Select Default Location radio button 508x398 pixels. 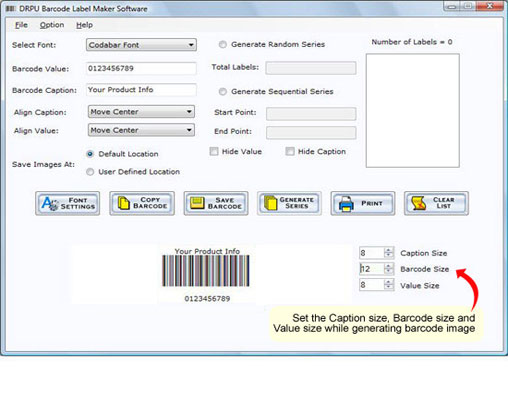point(90,154)
